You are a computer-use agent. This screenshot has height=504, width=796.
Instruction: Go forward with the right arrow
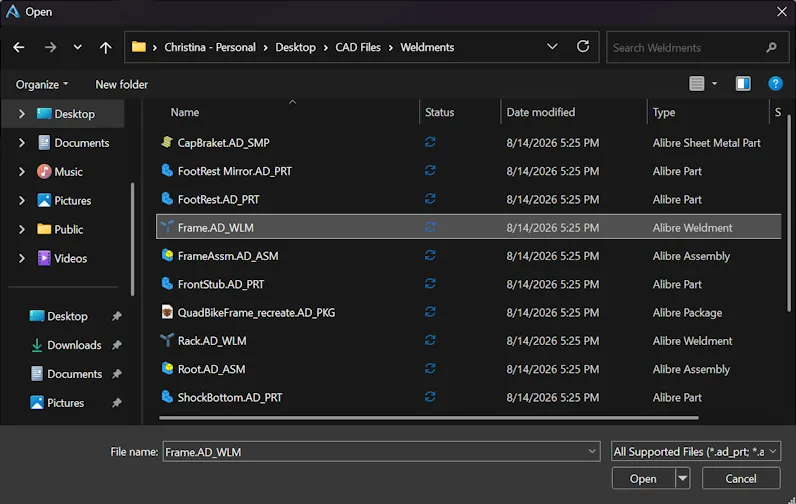pyautogui.click(x=50, y=47)
